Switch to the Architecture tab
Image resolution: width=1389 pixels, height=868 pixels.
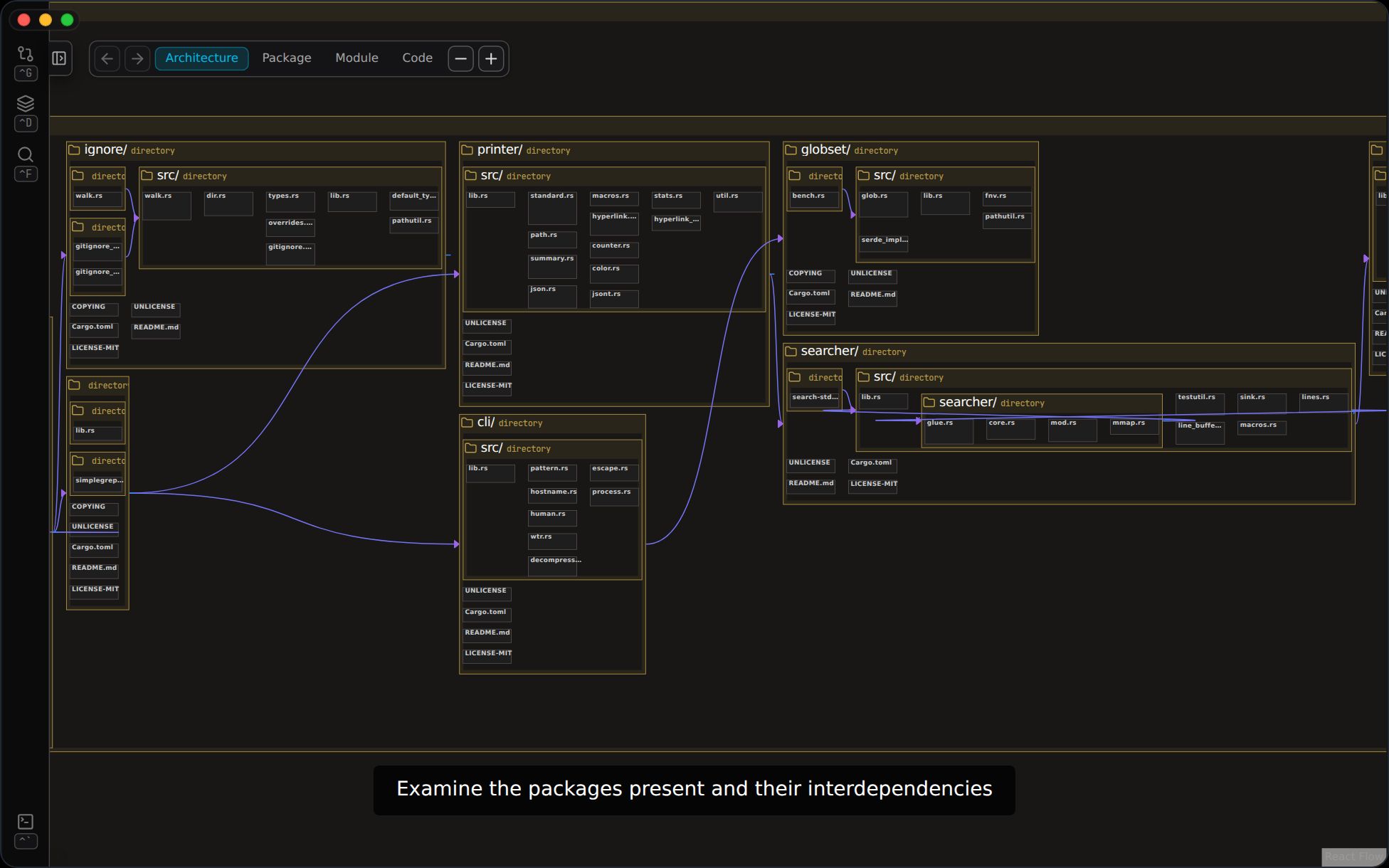[x=202, y=58]
